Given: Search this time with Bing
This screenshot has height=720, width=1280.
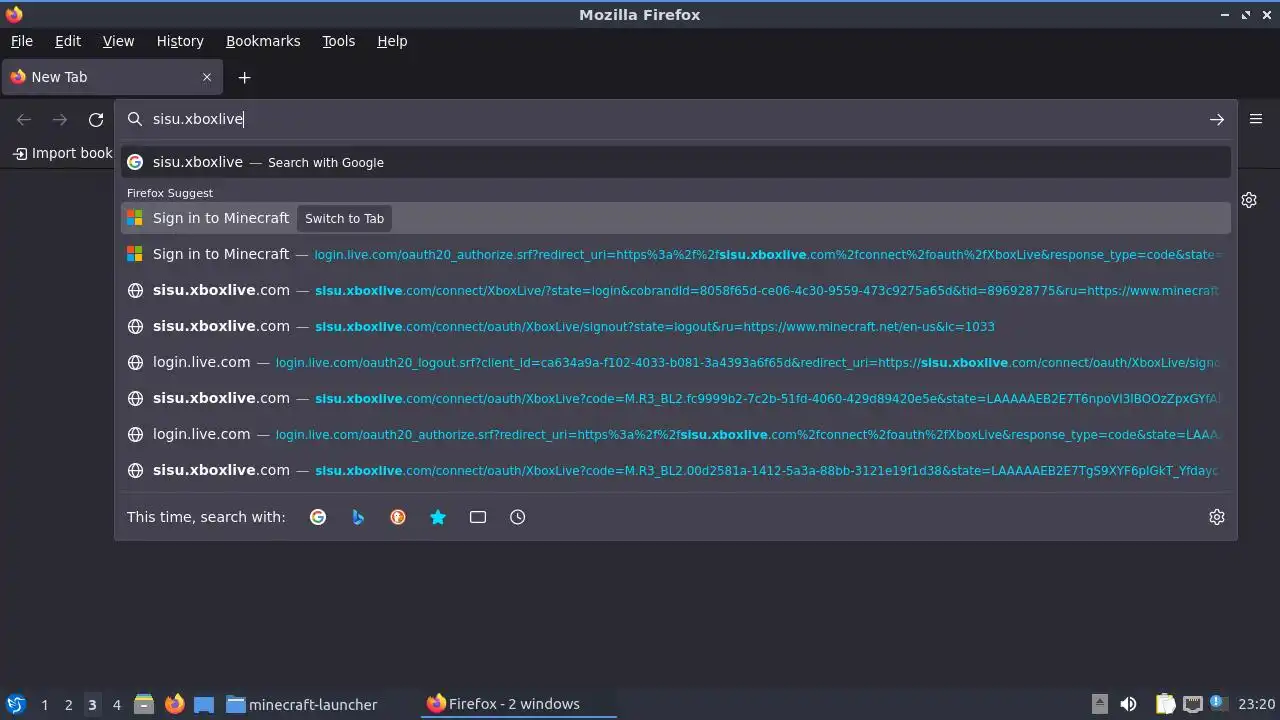Looking at the screenshot, I should (x=358, y=517).
